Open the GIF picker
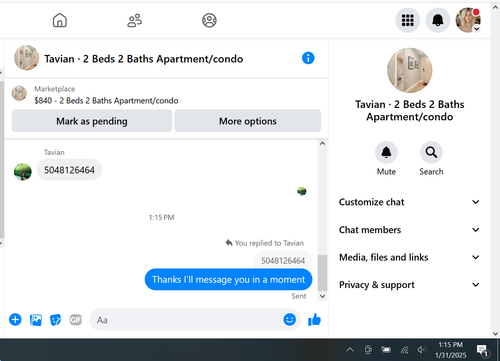Screen dimensions: 500x361 [x=76, y=320]
